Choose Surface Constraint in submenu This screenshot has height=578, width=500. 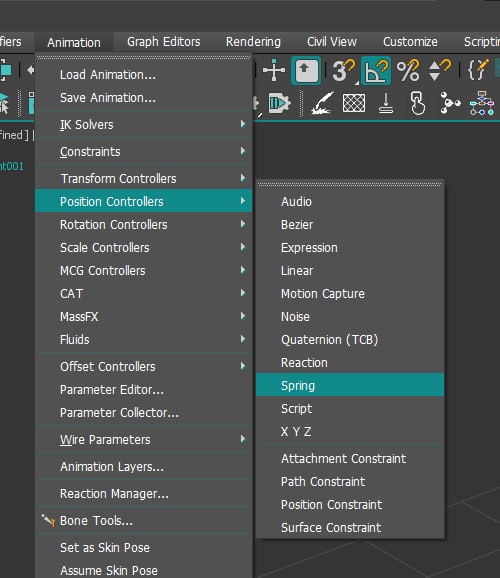tap(350, 527)
